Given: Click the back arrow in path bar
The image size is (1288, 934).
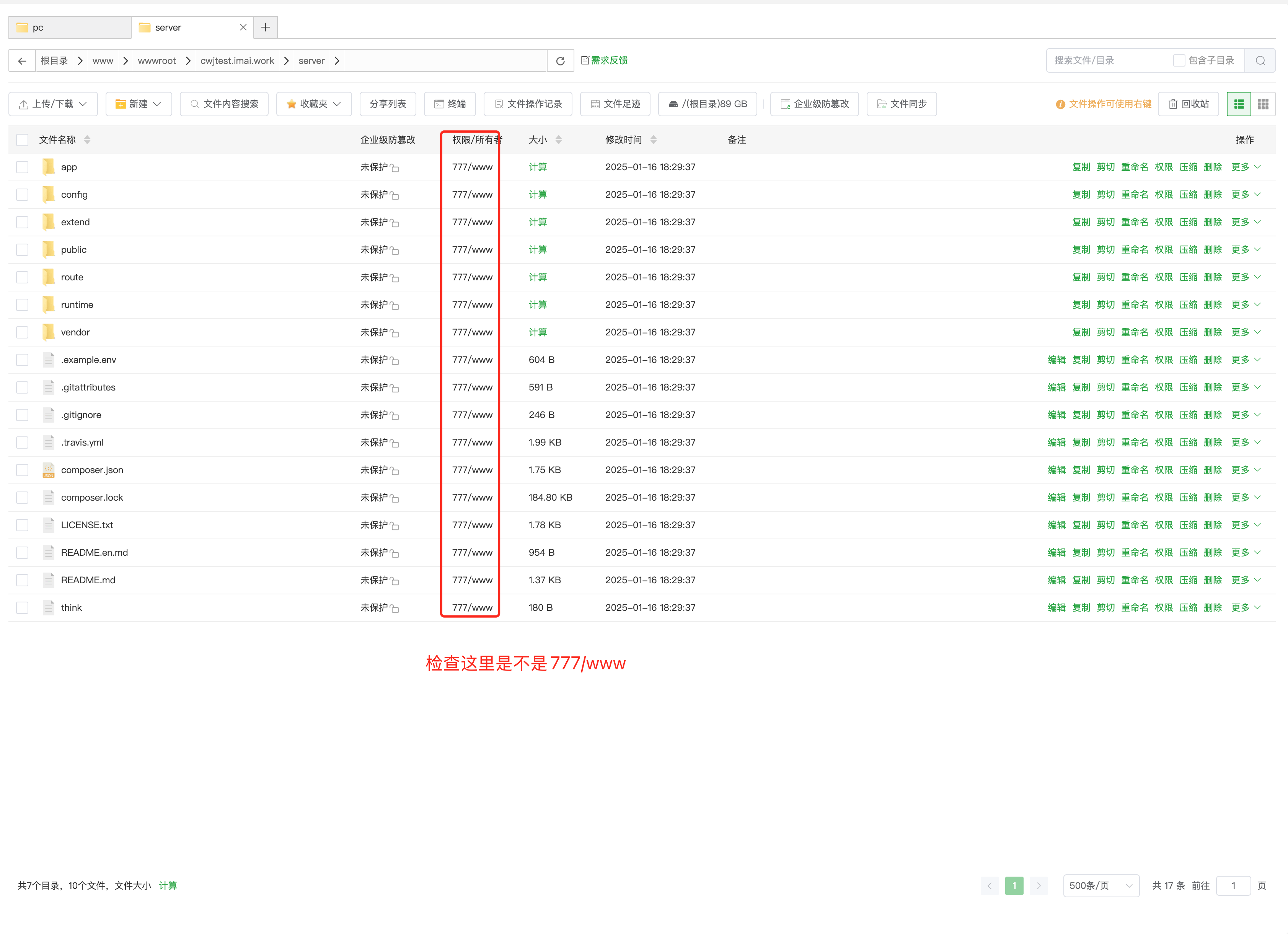Looking at the screenshot, I should pos(22,61).
